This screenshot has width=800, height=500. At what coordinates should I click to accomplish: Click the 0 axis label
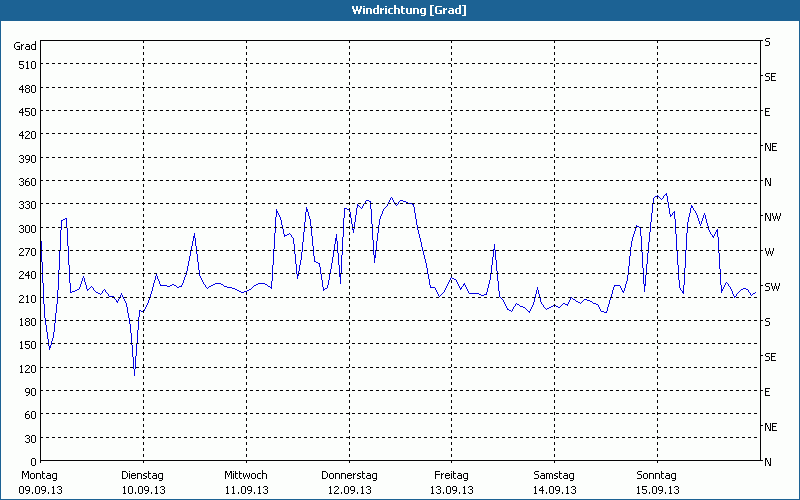pyautogui.click(x=34, y=462)
